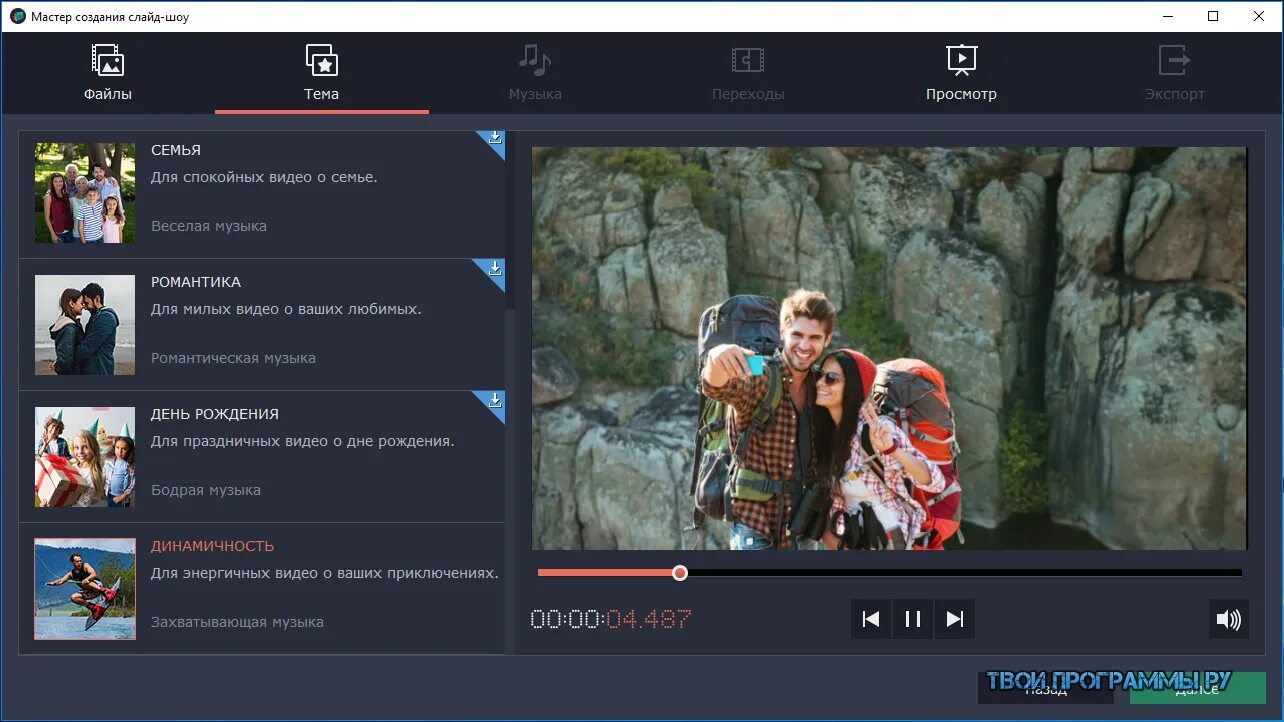Close the slideshow wizard window
The height and width of the screenshot is (722, 1284).
point(1259,16)
